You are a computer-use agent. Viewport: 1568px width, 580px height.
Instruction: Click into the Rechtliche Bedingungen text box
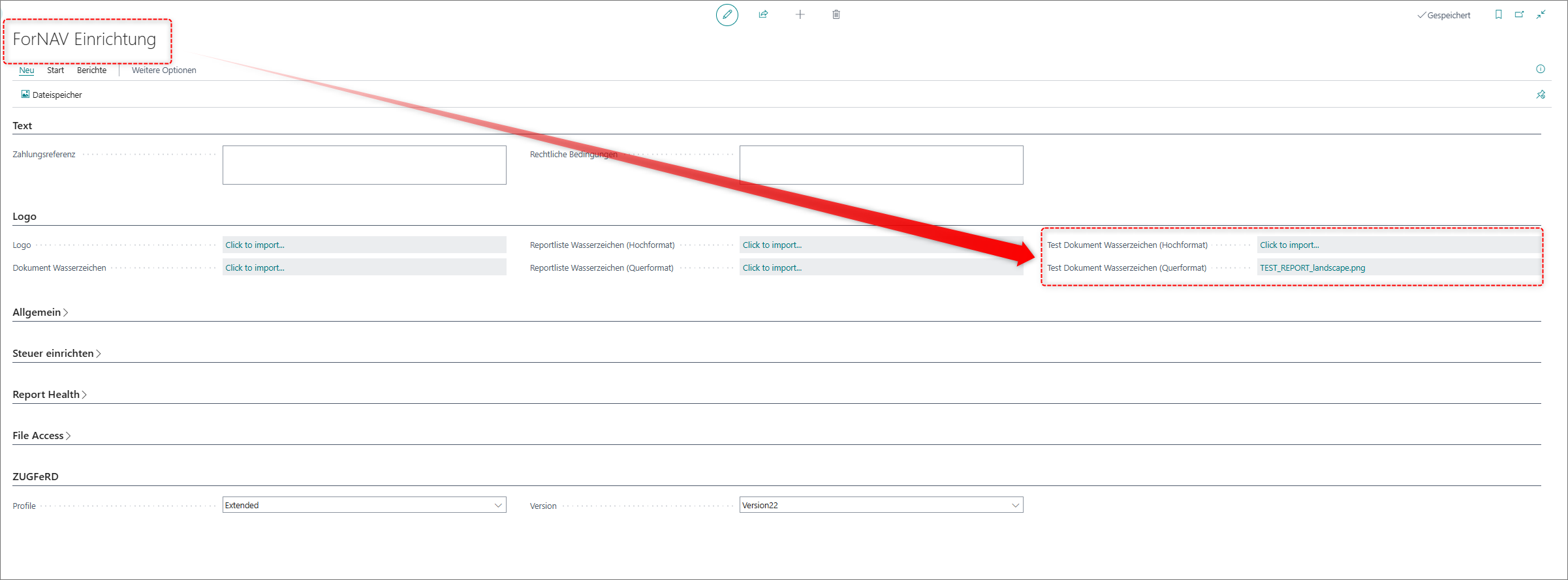pyautogui.click(x=881, y=165)
